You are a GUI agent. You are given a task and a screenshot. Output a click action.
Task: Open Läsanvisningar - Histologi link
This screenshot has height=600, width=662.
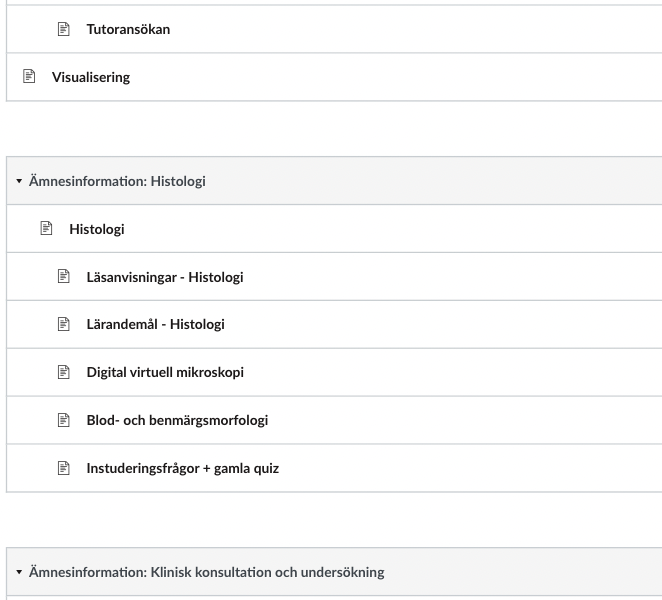click(165, 277)
